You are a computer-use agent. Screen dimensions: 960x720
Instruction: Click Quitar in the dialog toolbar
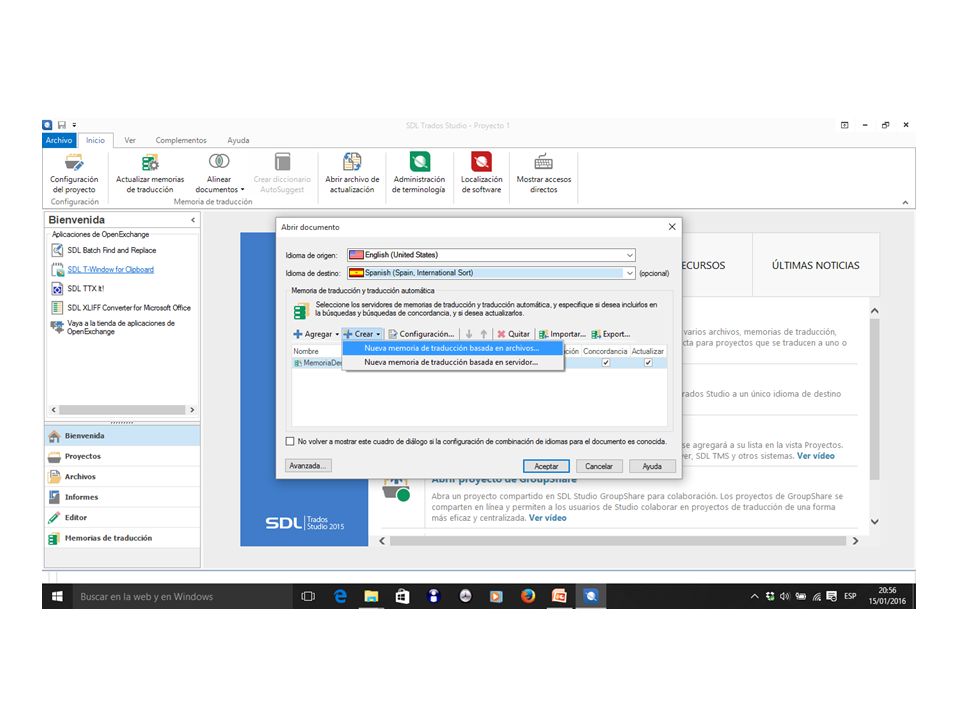pos(513,334)
